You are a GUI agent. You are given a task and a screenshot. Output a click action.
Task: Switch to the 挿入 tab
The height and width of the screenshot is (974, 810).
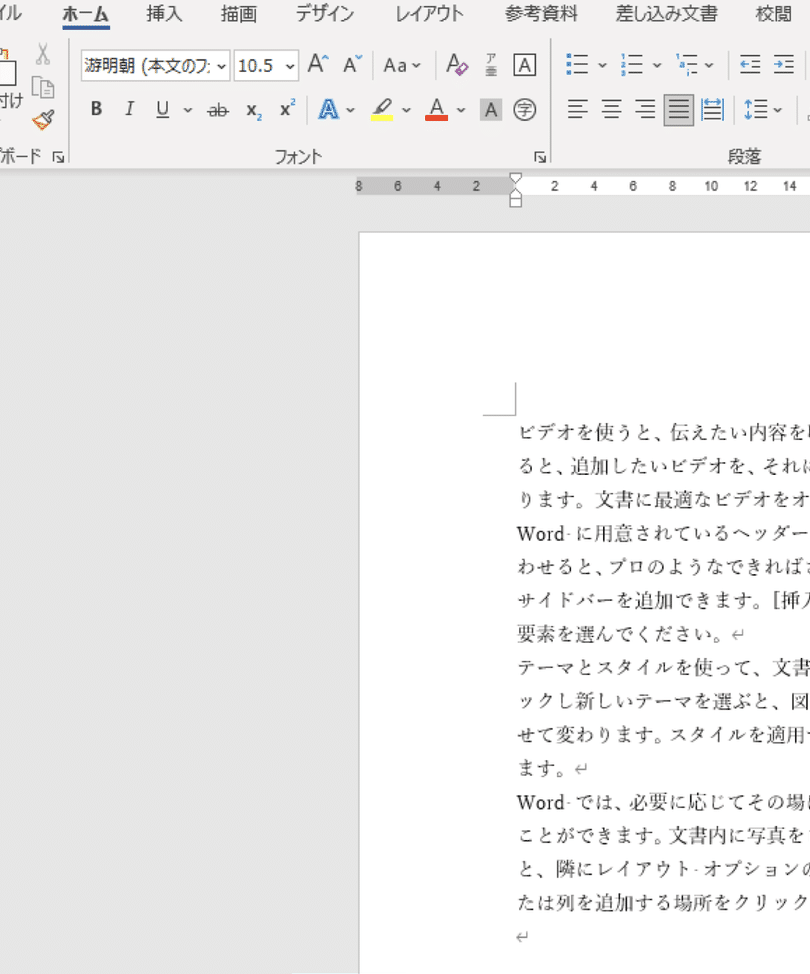click(164, 14)
